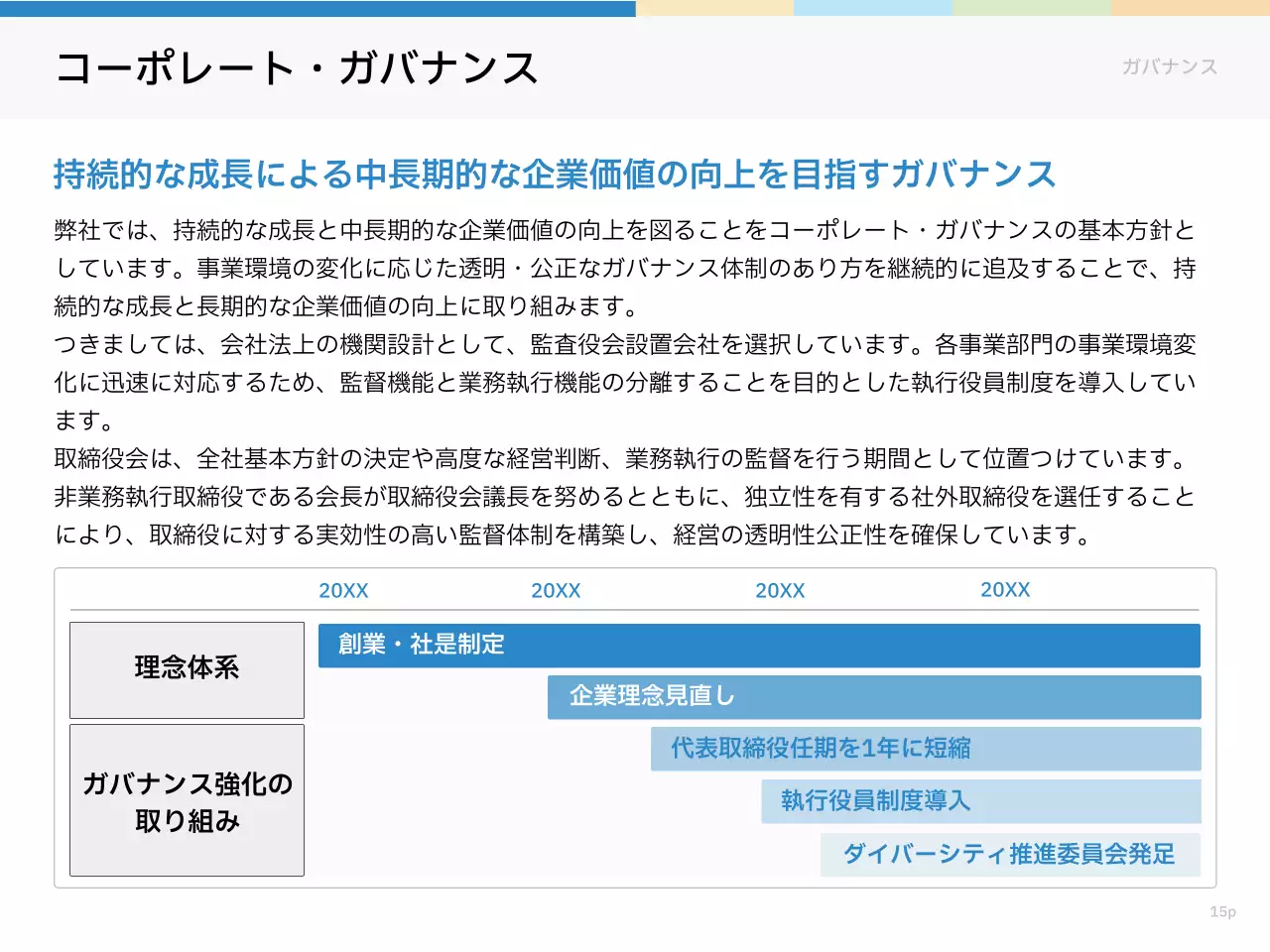Click the blue heading about 持続的な成長
1270x952 pixels.
click(555, 172)
